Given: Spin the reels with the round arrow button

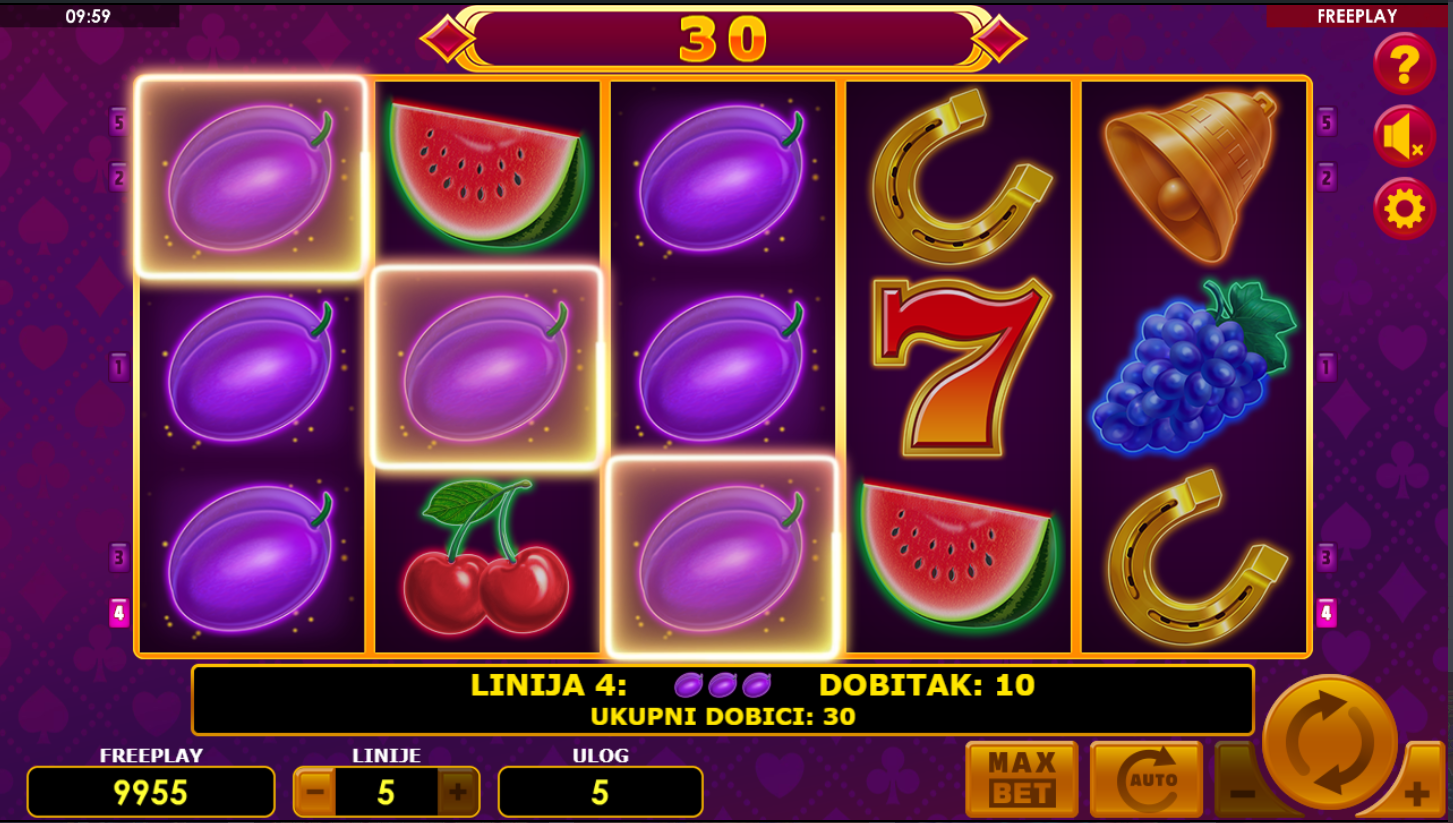Looking at the screenshot, I should pos(1330,742).
